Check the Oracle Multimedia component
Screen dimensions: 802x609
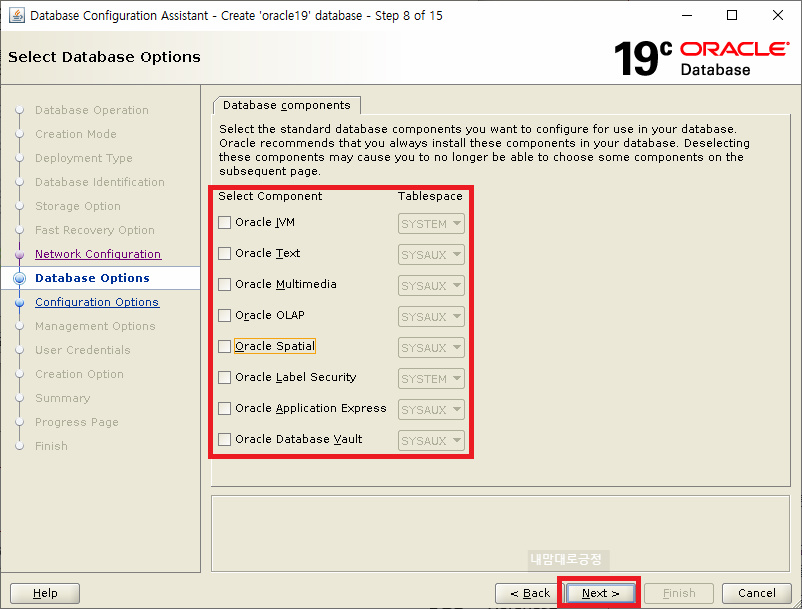(x=224, y=284)
